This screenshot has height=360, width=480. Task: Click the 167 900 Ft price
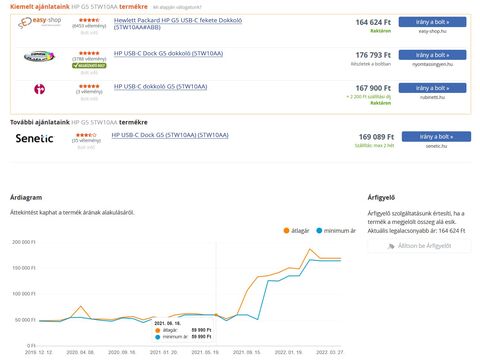373,88
